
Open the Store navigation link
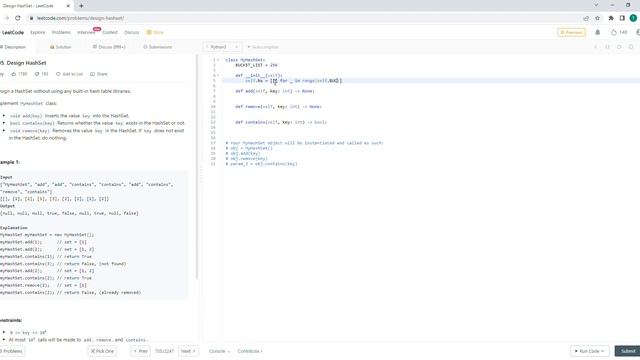[156, 32]
